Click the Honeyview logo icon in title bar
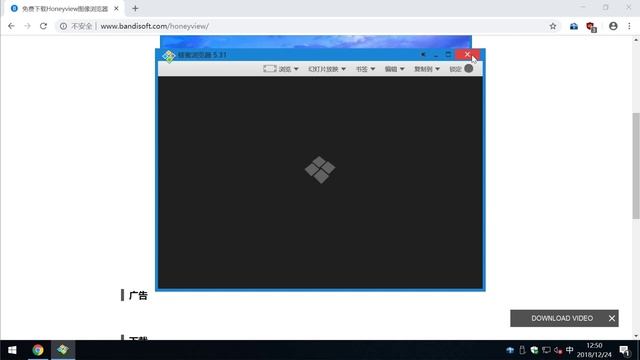 click(168, 56)
